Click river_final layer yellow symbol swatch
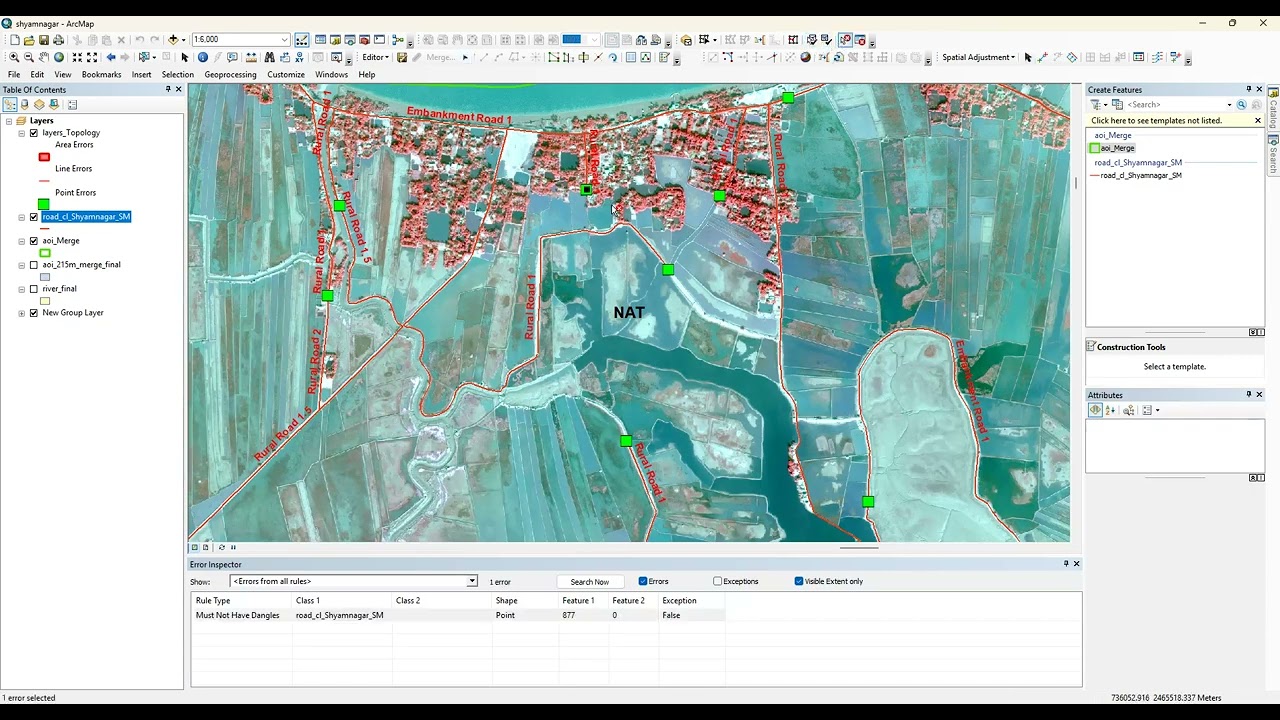Image resolution: width=1280 pixels, height=720 pixels. click(45, 301)
